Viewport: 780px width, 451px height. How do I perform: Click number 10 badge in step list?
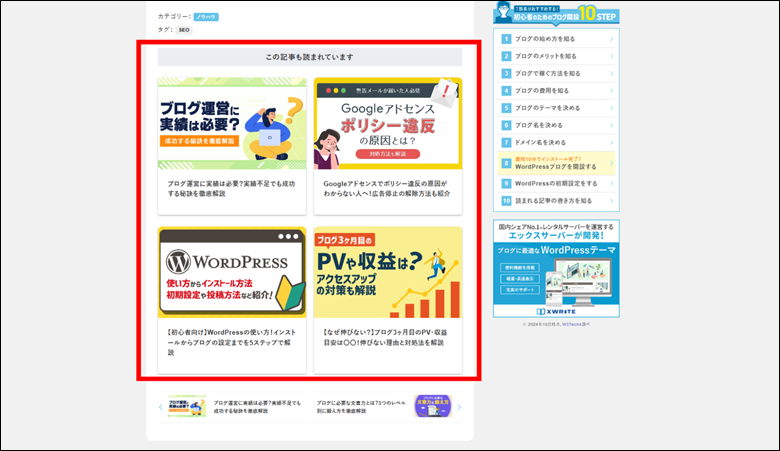click(506, 201)
